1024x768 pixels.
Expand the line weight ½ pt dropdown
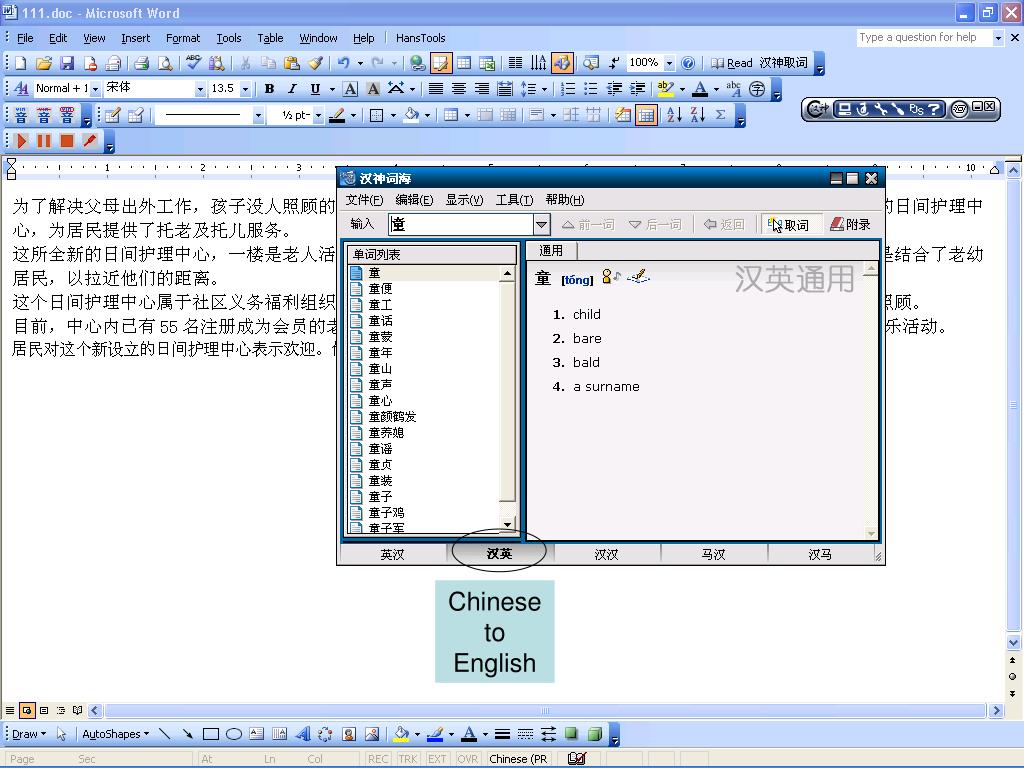[x=319, y=116]
